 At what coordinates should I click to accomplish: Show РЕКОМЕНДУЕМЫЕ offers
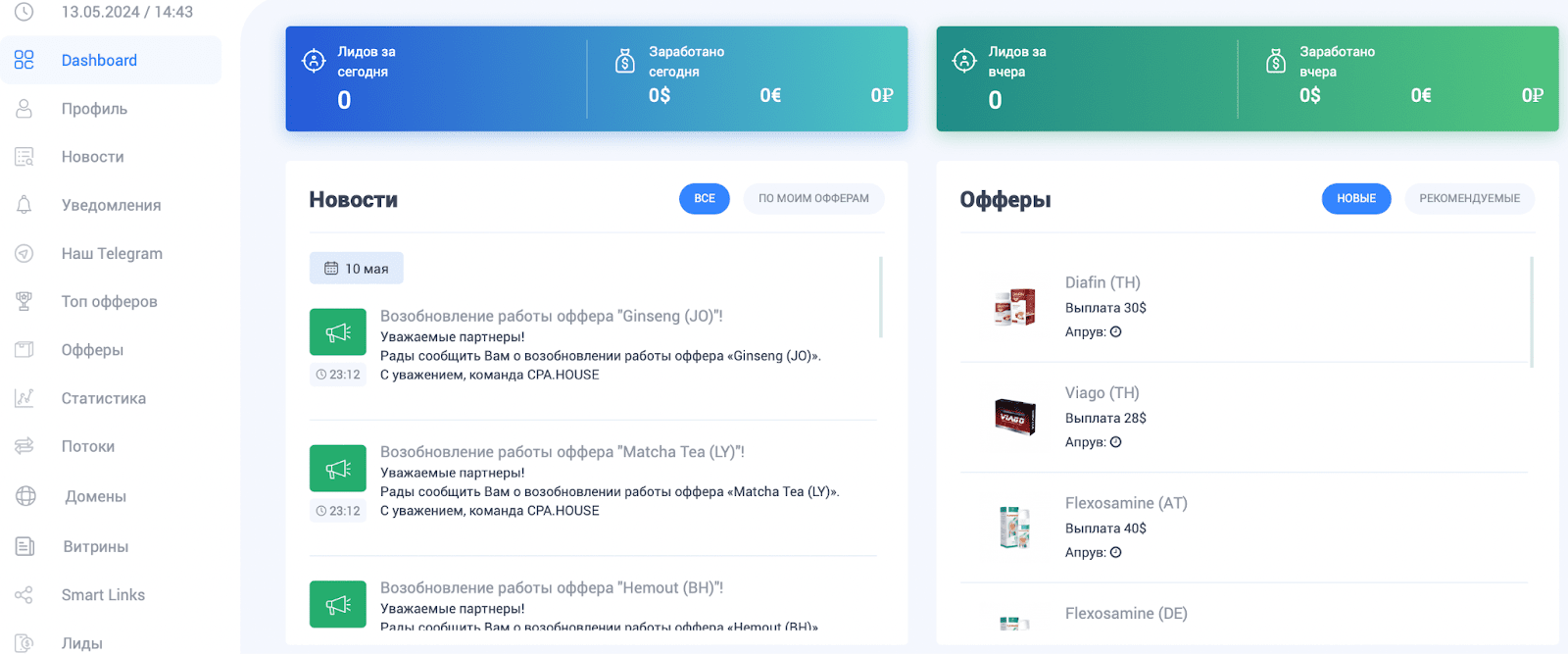[1469, 198]
